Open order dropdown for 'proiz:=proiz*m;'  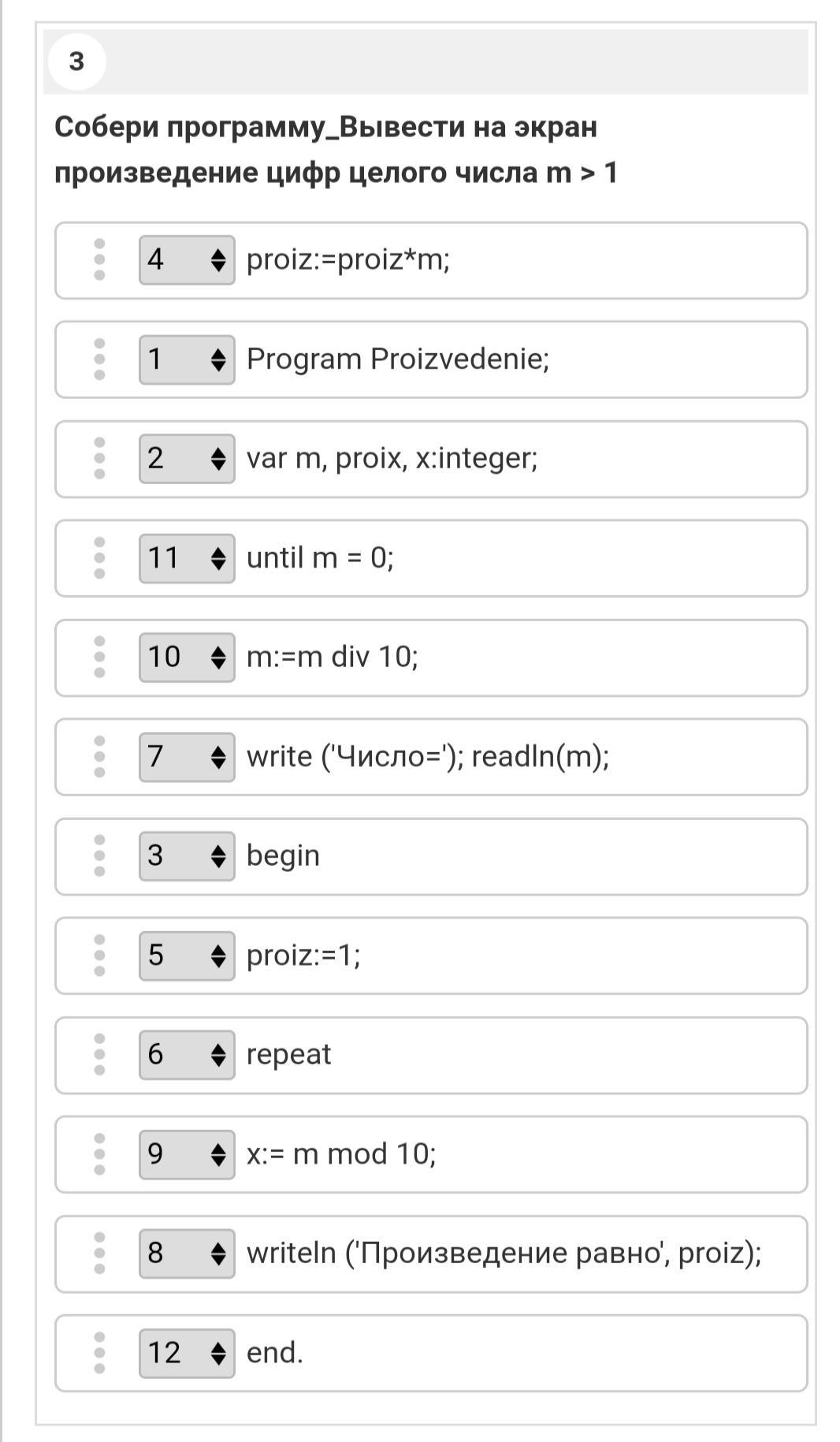click(187, 259)
